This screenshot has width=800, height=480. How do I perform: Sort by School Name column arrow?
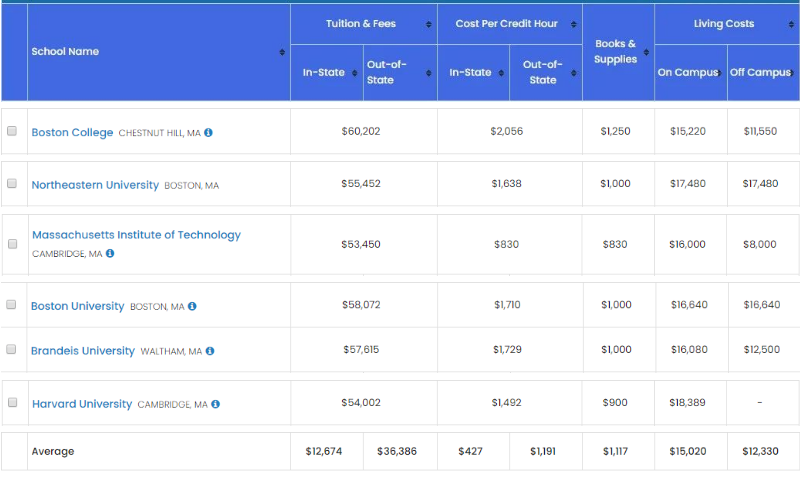(x=282, y=52)
